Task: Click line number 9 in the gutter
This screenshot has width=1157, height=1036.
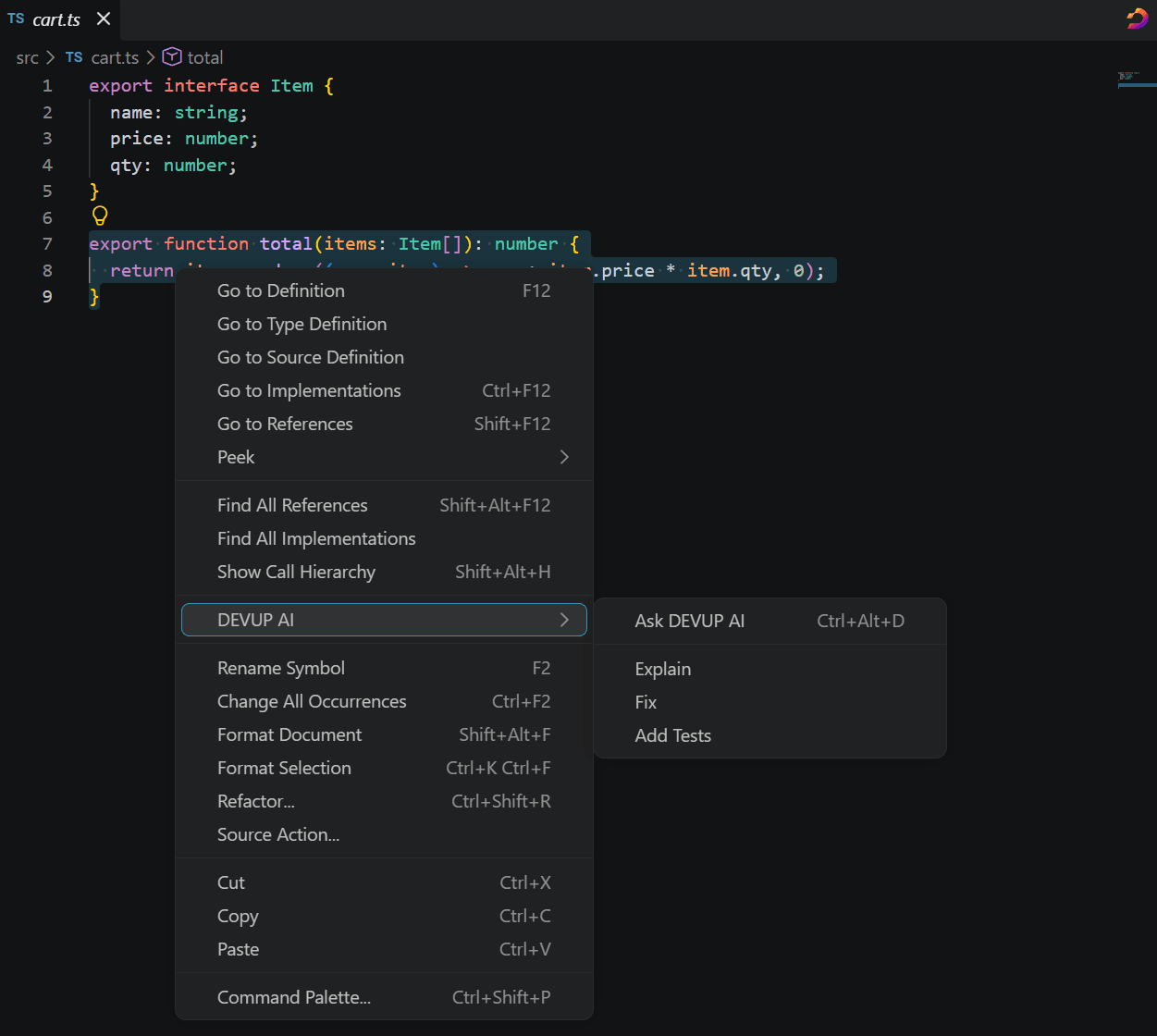Action: 47,296
